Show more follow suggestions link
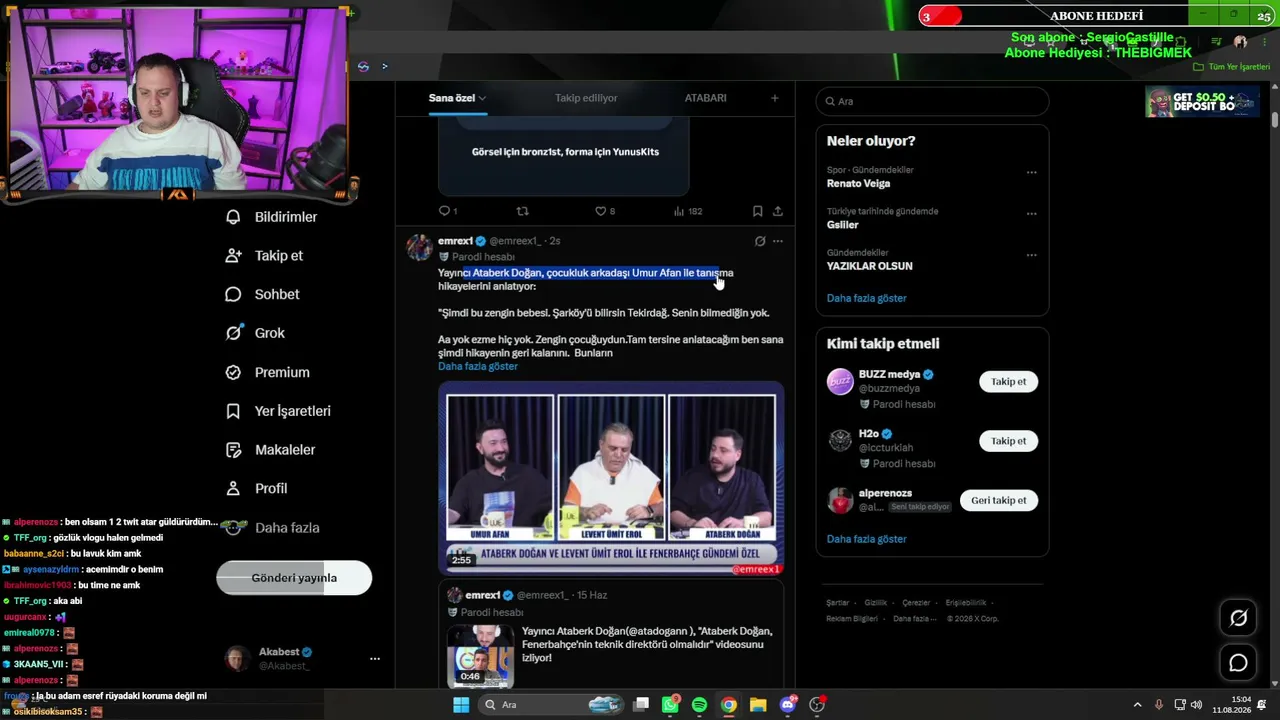 pyautogui.click(x=867, y=539)
